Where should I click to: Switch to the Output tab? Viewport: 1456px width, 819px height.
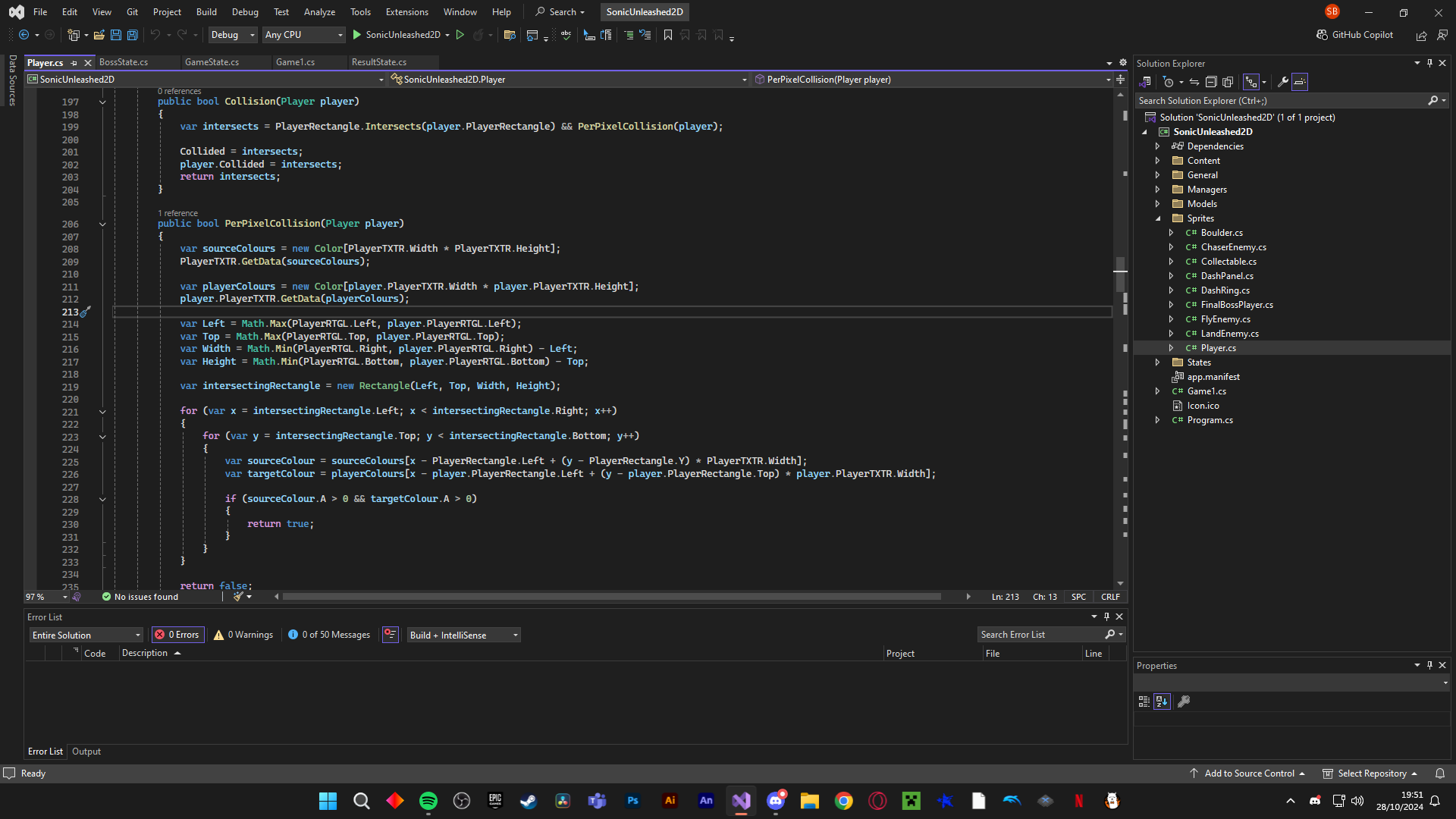86,752
